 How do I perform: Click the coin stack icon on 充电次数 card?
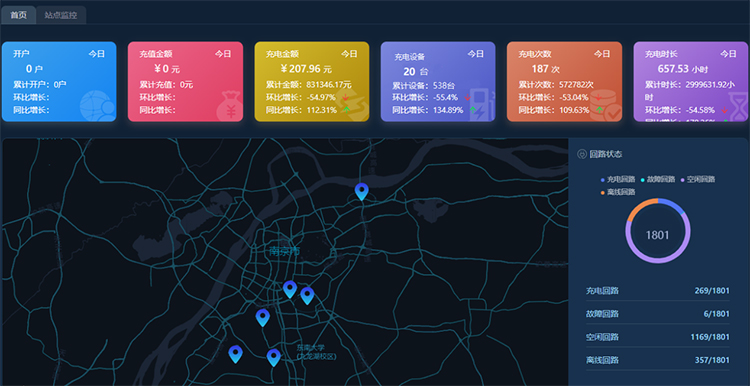606,105
